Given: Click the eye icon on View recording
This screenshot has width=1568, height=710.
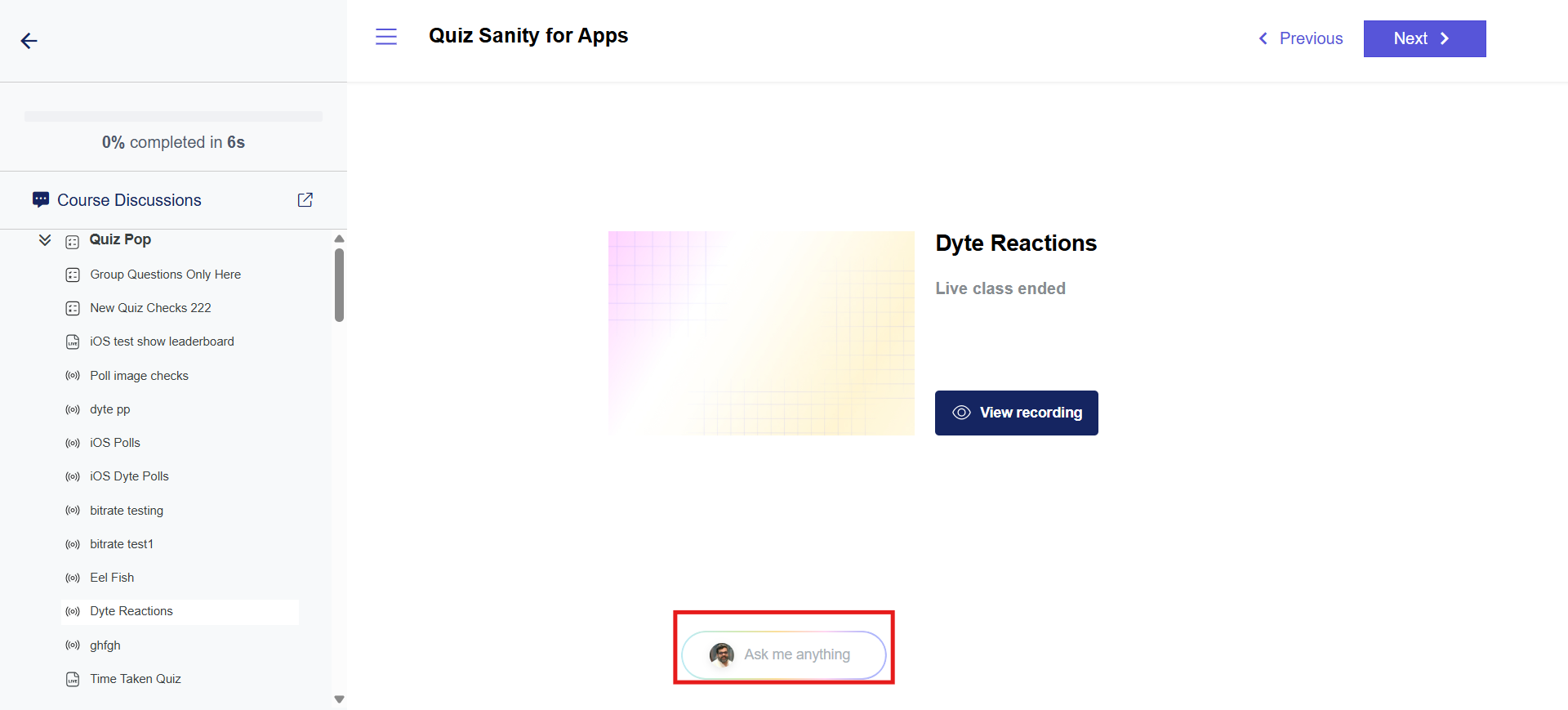Looking at the screenshot, I should [x=961, y=413].
